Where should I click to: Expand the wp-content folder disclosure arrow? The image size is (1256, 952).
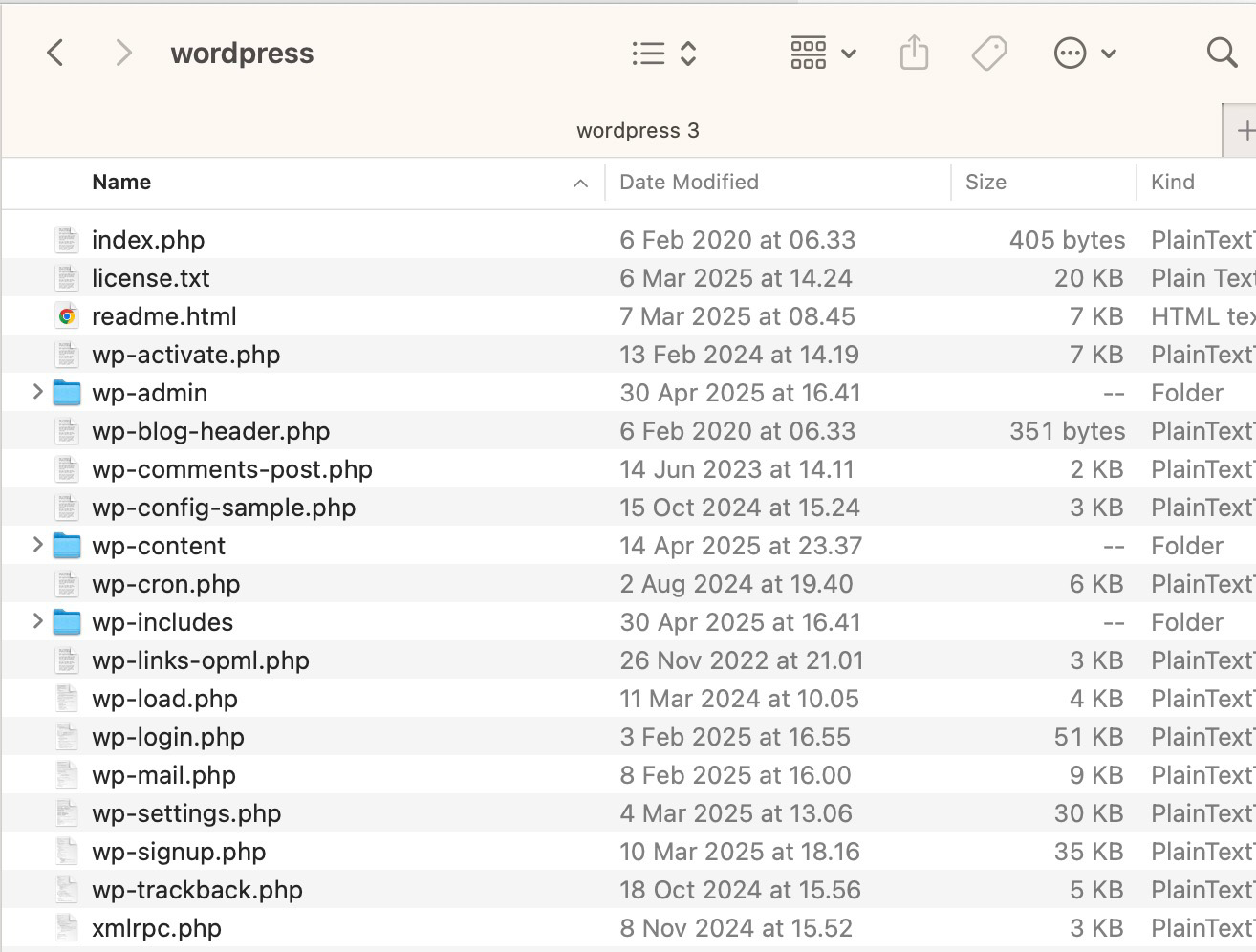(37, 545)
